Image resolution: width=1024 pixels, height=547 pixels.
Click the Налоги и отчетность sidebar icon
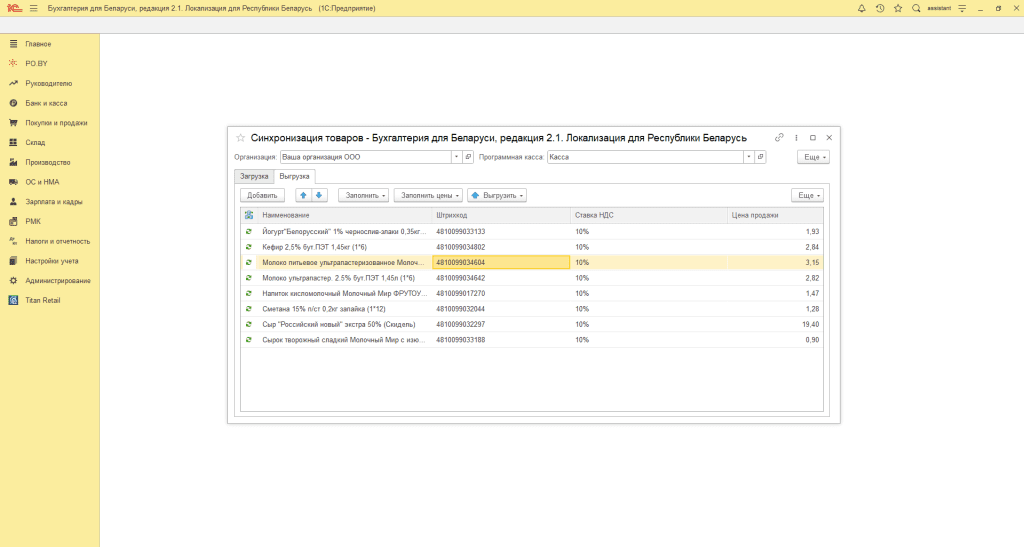point(13,241)
